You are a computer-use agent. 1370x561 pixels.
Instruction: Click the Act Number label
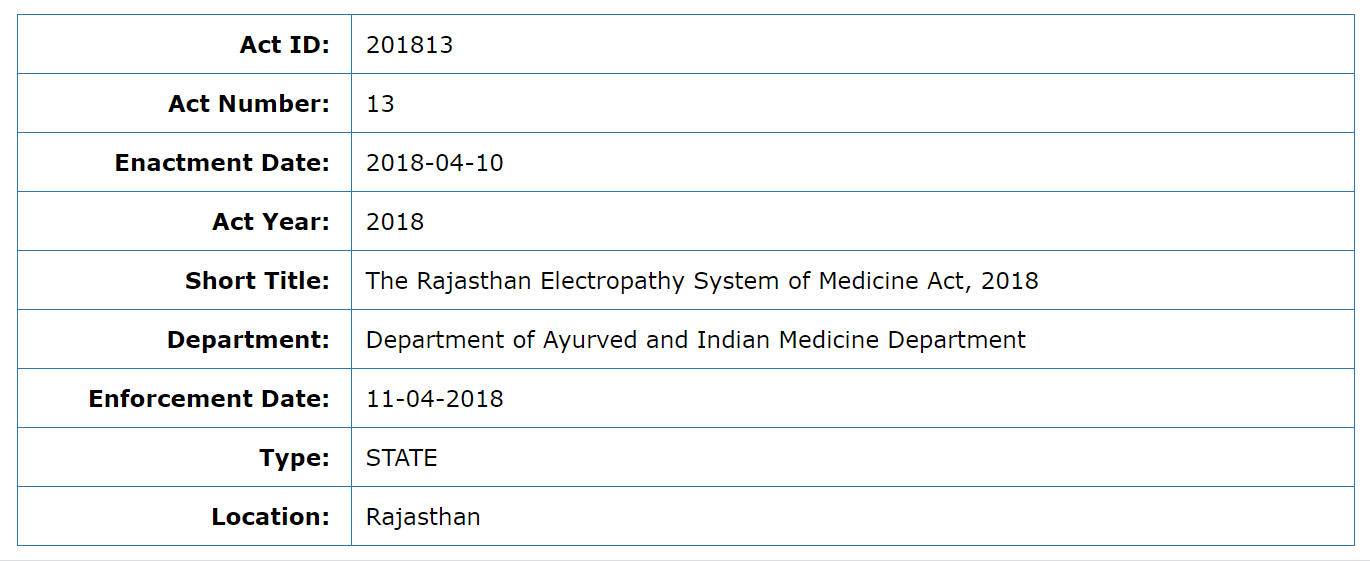pyautogui.click(x=248, y=104)
